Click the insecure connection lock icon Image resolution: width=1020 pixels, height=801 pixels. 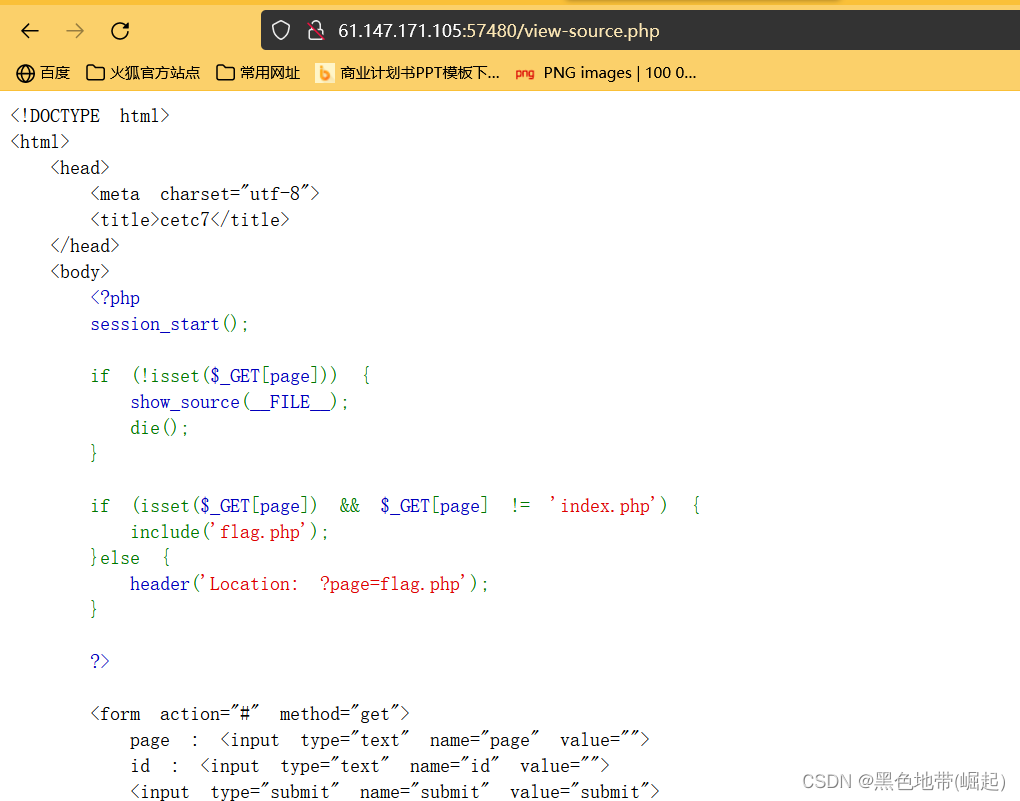(x=316, y=31)
